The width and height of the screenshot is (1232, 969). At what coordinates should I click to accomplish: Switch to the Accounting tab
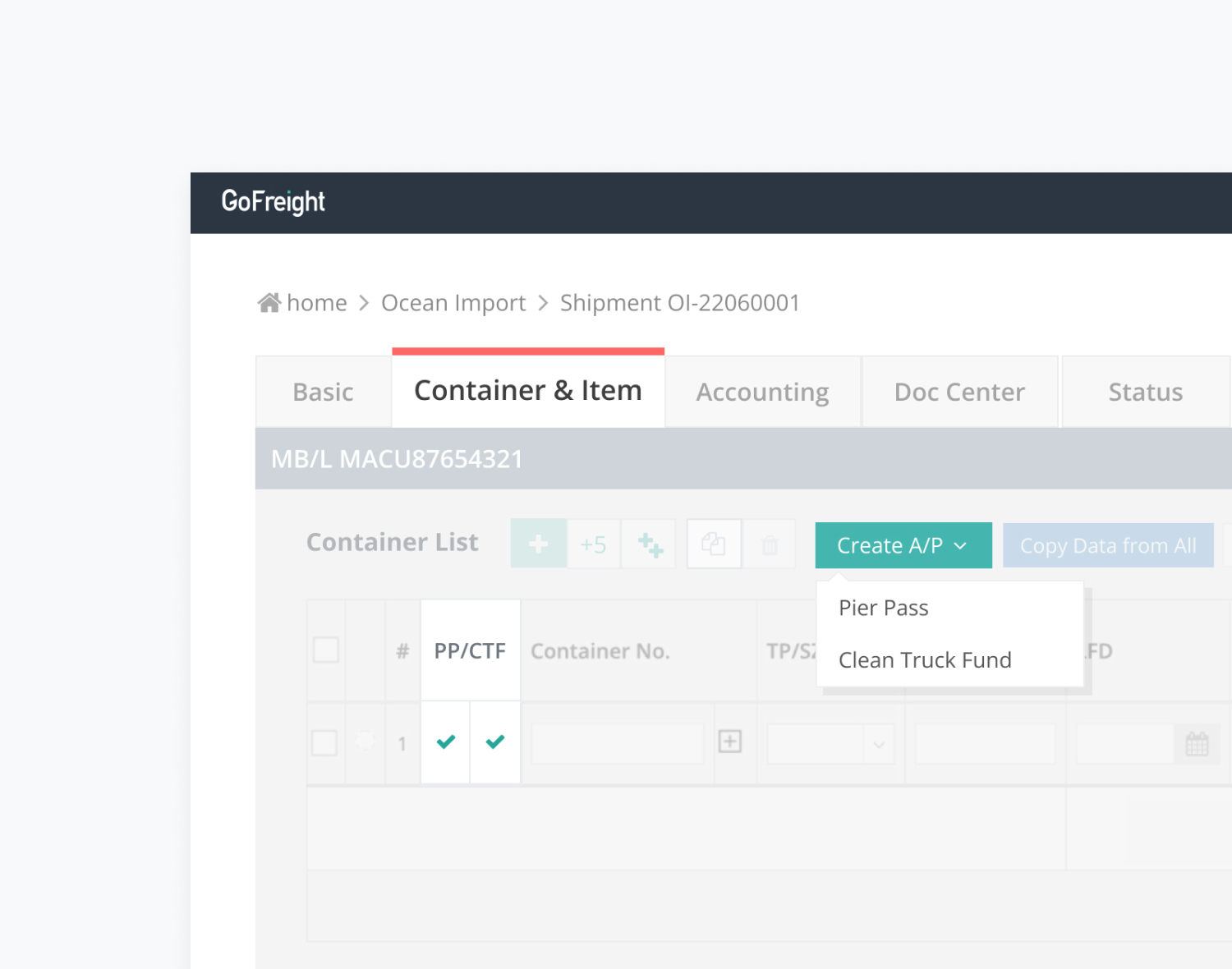(762, 393)
